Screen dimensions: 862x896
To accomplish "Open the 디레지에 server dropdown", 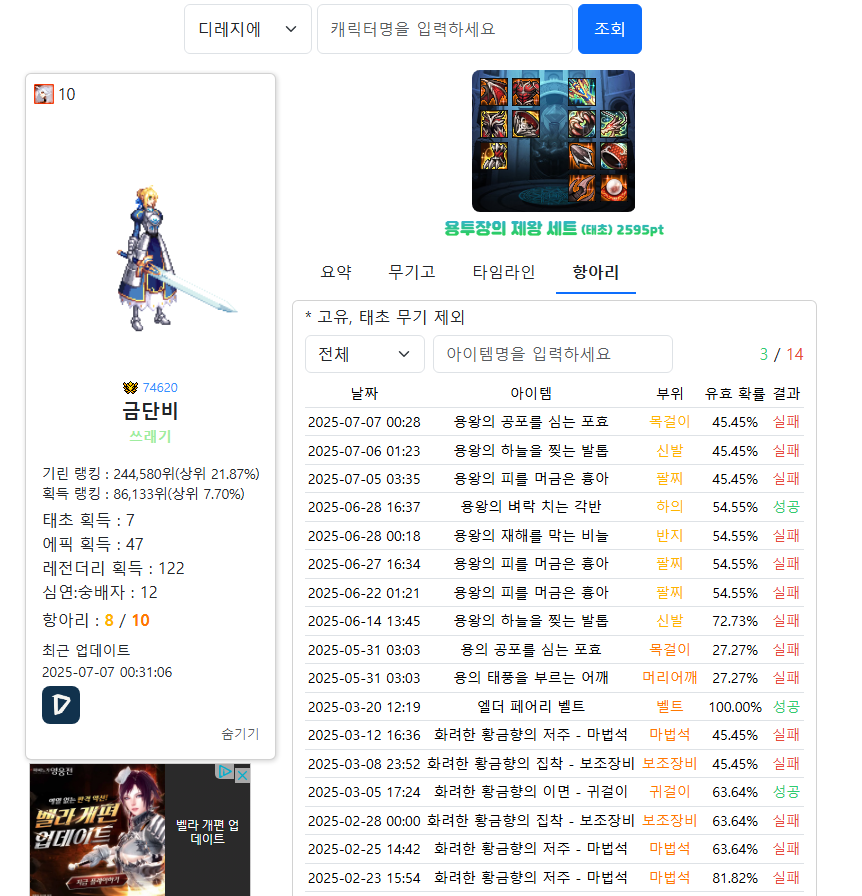I will 247,29.
